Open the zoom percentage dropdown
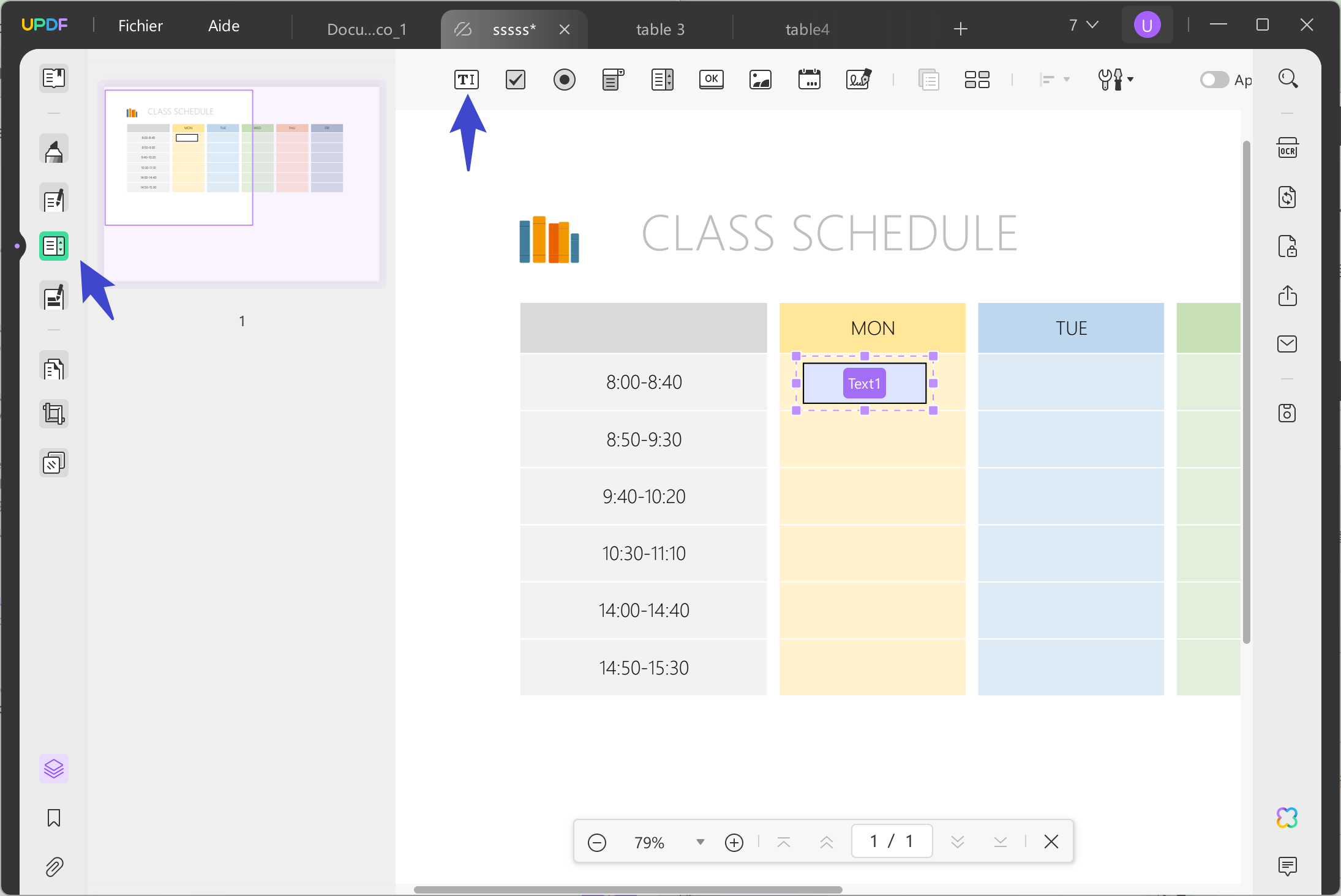The height and width of the screenshot is (896, 1341). pos(699,842)
